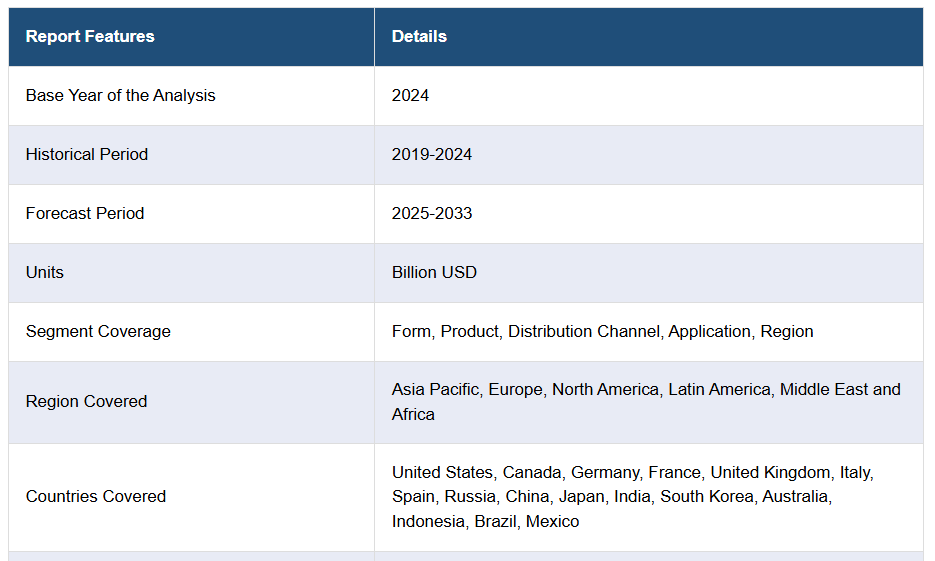Select the Historical Period row label
The height and width of the screenshot is (561, 935).
(87, 155)
